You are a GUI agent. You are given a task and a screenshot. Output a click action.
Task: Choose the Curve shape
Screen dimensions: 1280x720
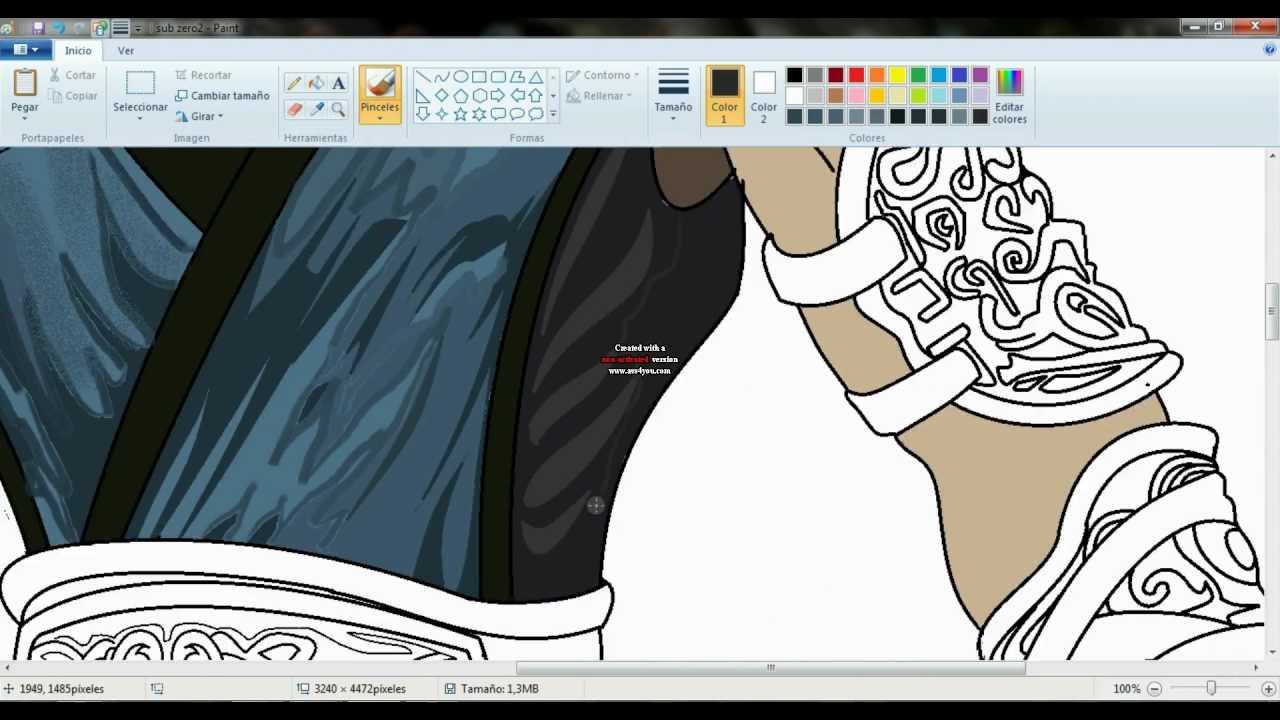(441, 77)
